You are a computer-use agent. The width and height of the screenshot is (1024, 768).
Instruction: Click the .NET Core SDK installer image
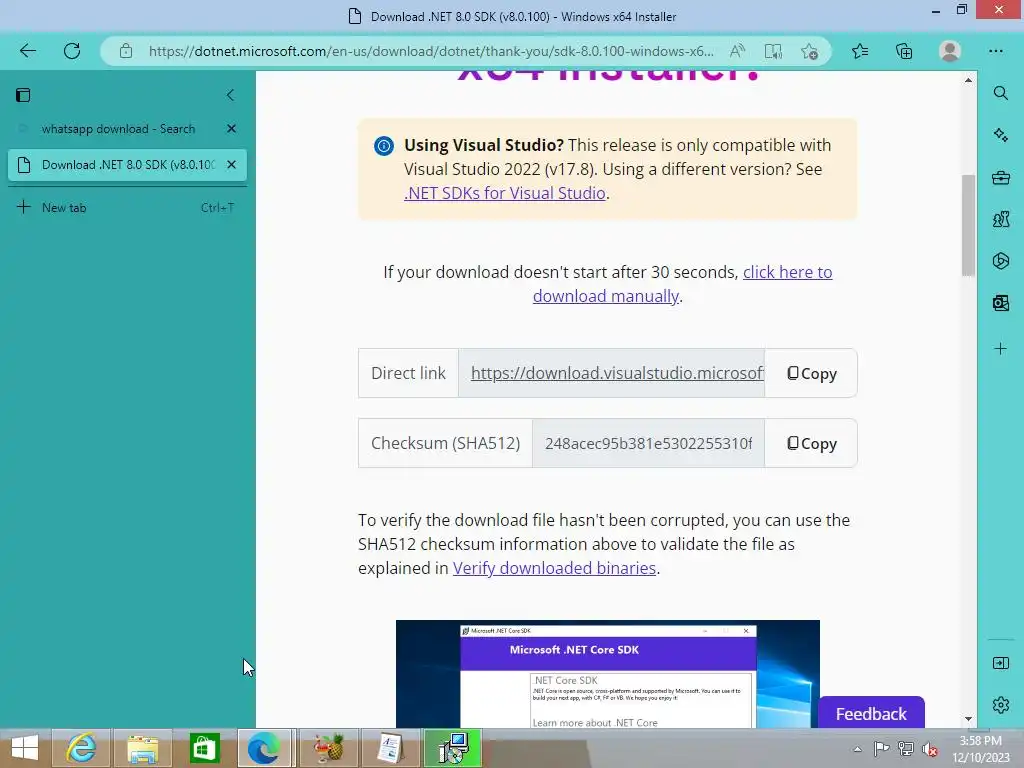point(607,674)
